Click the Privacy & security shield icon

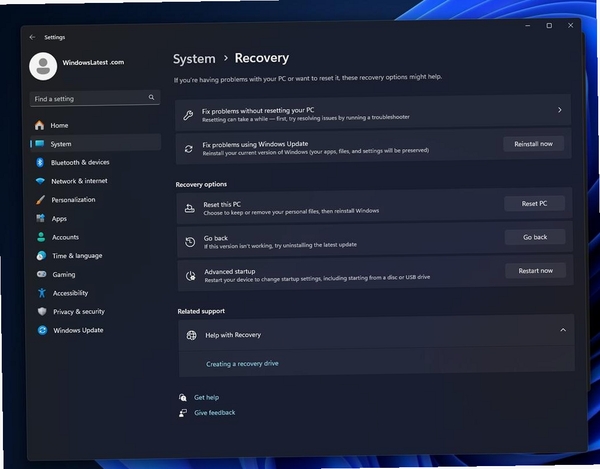pyautogui.click(x=42, y=311)
